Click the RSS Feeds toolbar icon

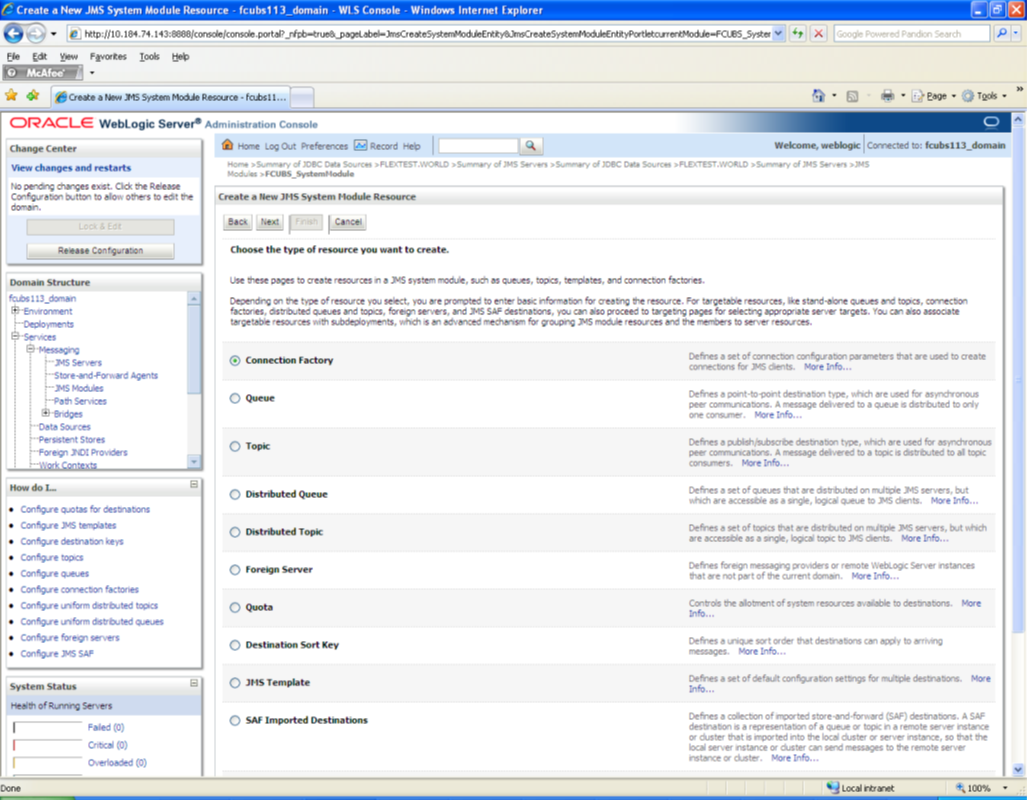tap(852, 96)
